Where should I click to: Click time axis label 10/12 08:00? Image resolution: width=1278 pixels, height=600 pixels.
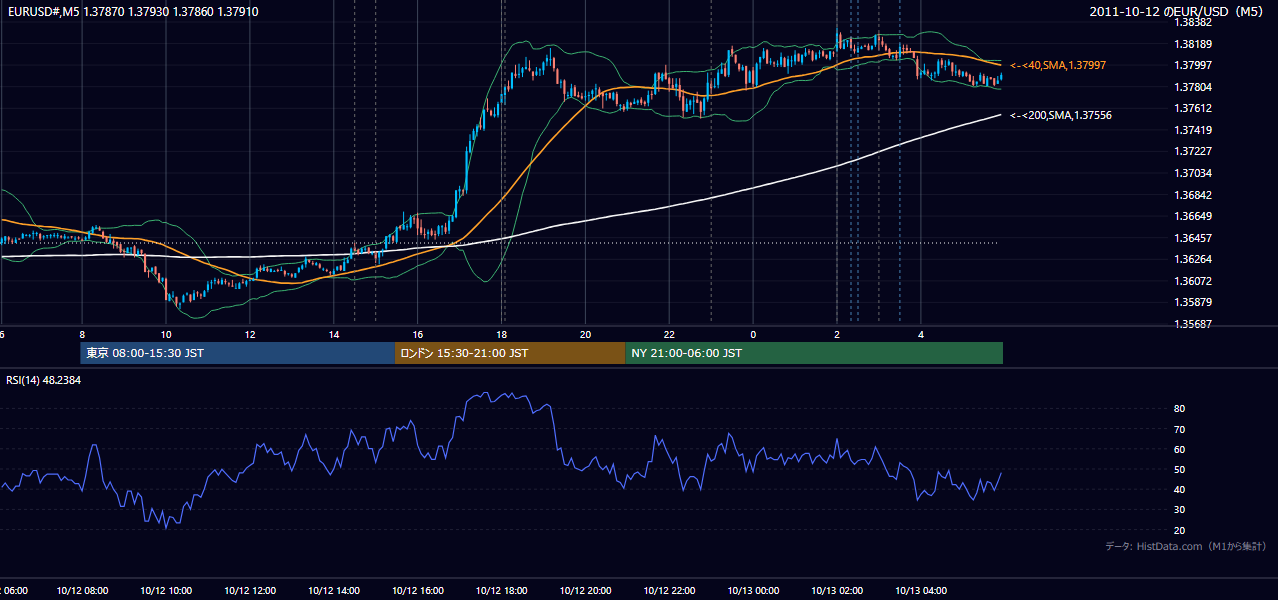(x=82, y=591)
